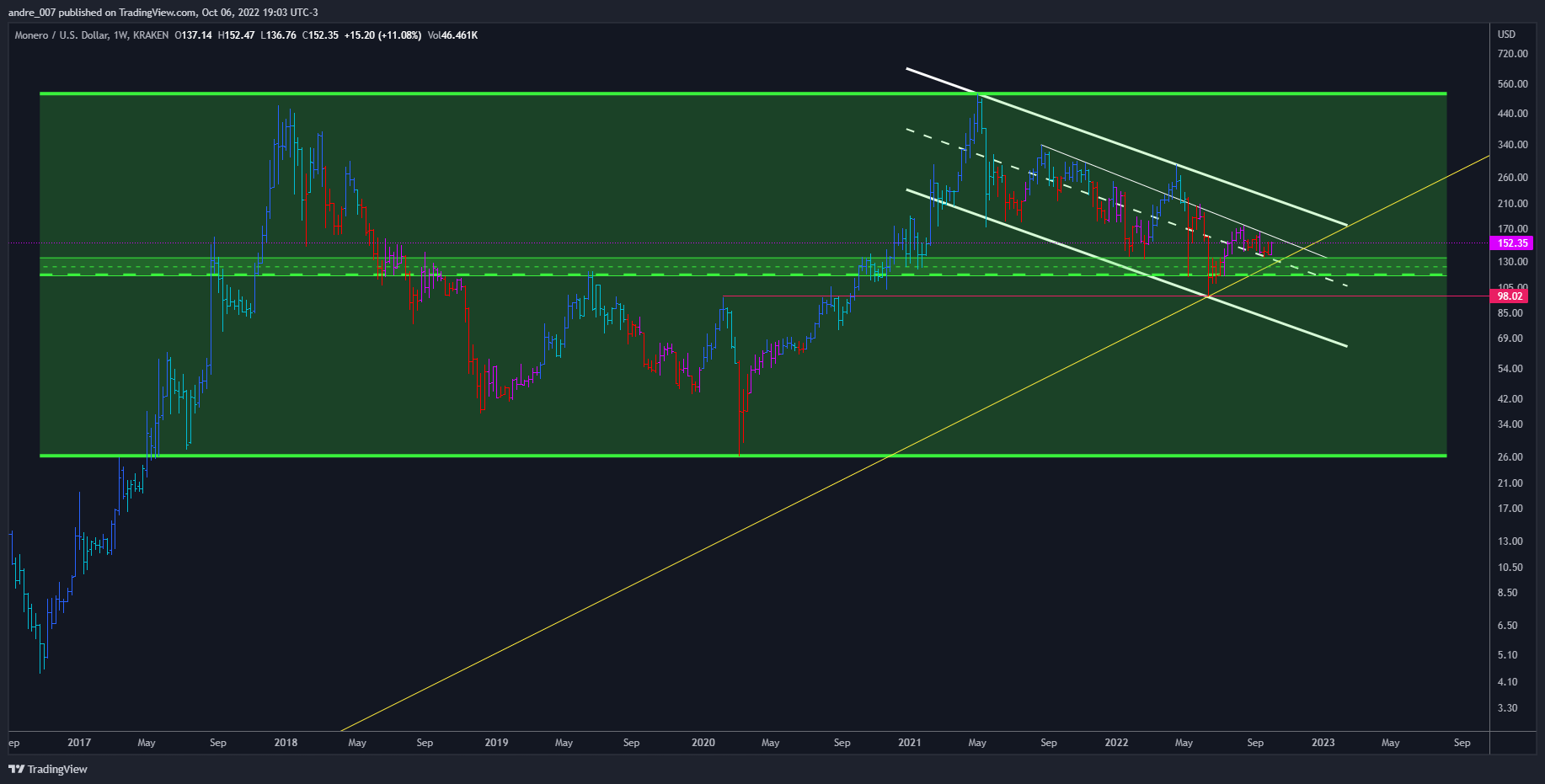Select the top green resistance line

coord(743,93)
